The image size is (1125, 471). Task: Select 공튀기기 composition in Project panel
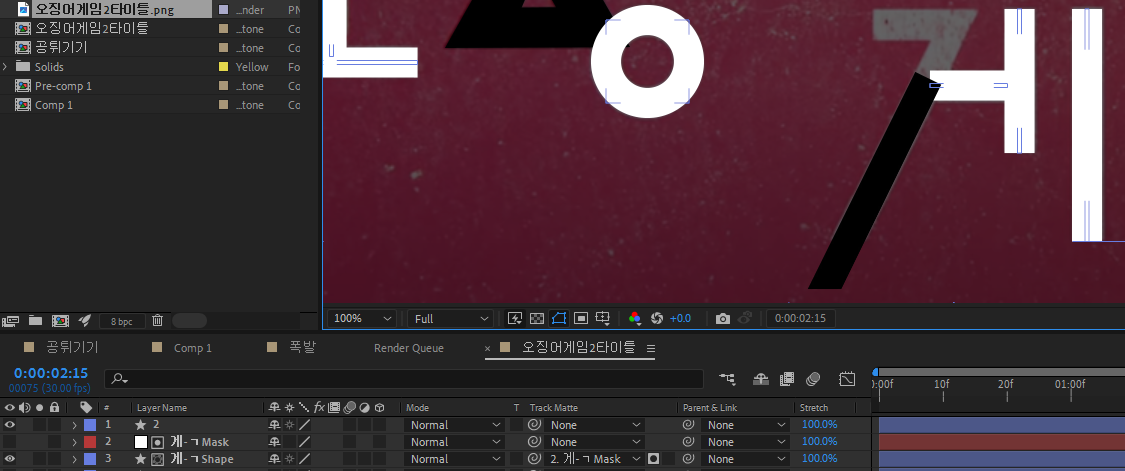coord(61,47)
